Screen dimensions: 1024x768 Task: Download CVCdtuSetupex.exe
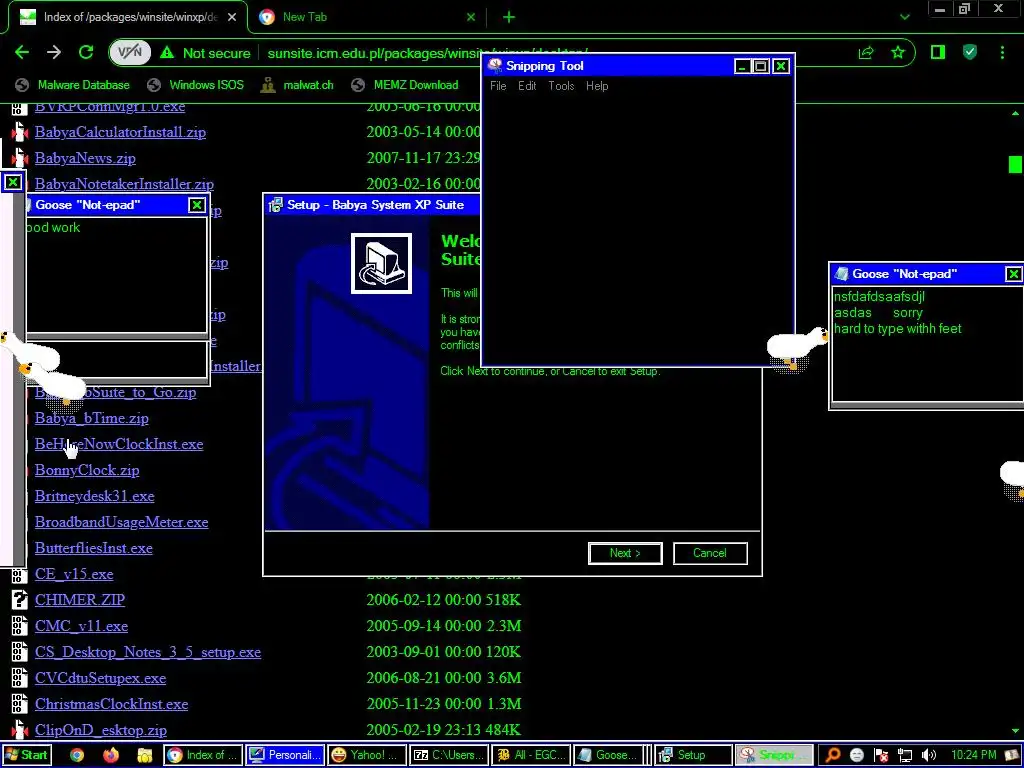(x=100, y=679)
